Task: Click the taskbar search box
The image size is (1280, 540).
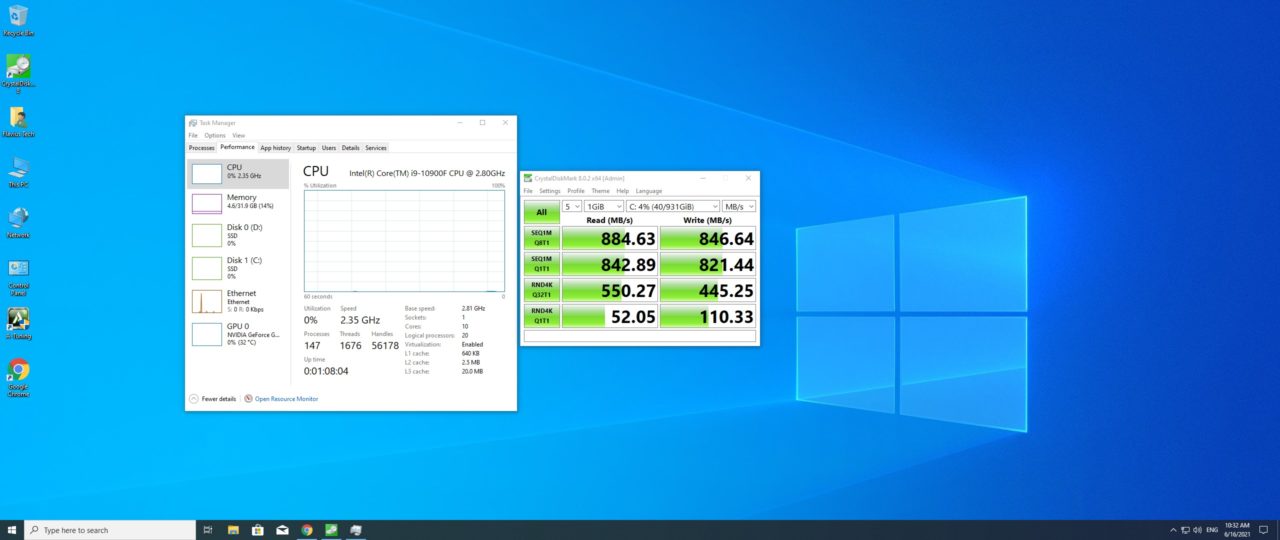Action: coord(110,530)
